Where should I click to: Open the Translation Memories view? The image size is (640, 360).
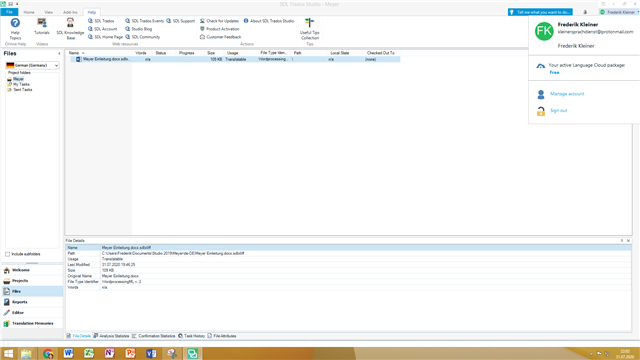tap(32, 323)
